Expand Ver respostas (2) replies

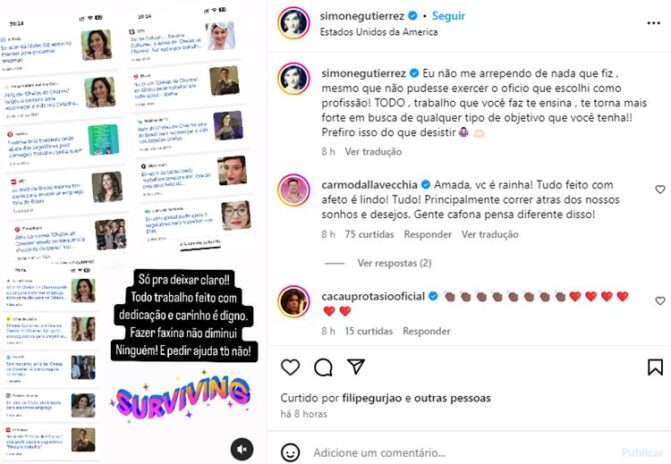pyautogui.click(x=394, y=263)
